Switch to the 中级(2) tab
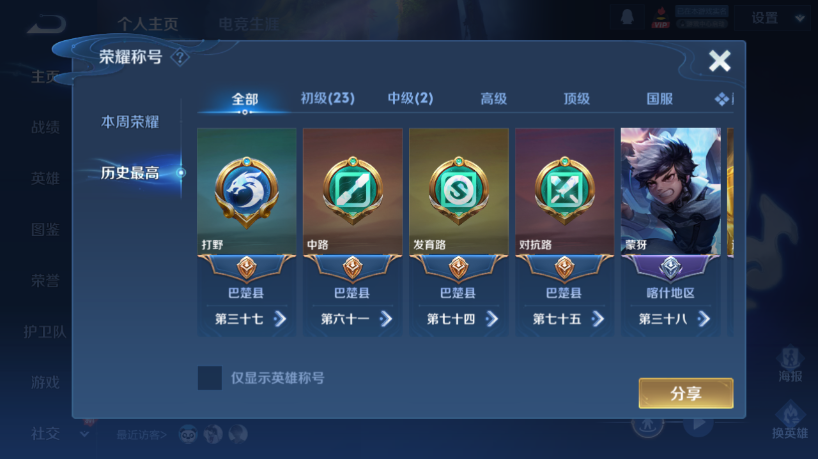This screenshot has height=459, width=818. click(410, 98)
